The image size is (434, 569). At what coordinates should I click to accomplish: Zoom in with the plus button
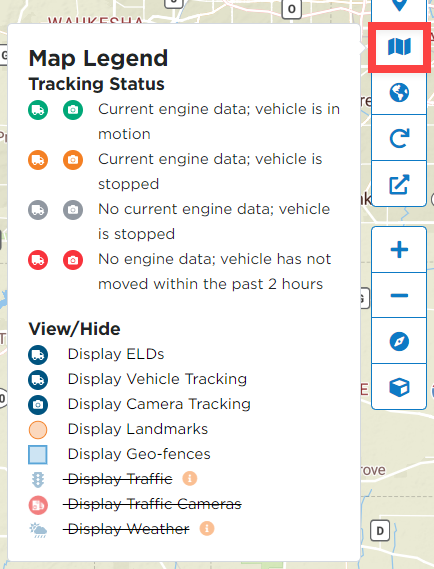click(399, 250)
